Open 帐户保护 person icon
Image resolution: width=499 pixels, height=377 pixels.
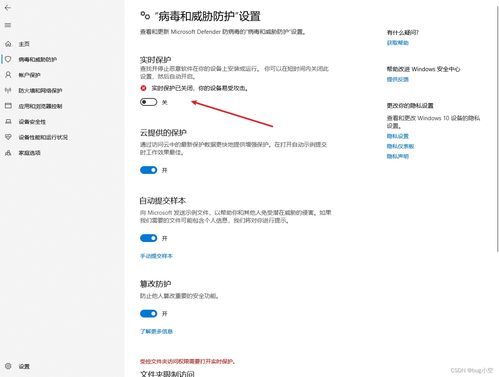coord(8,75)
